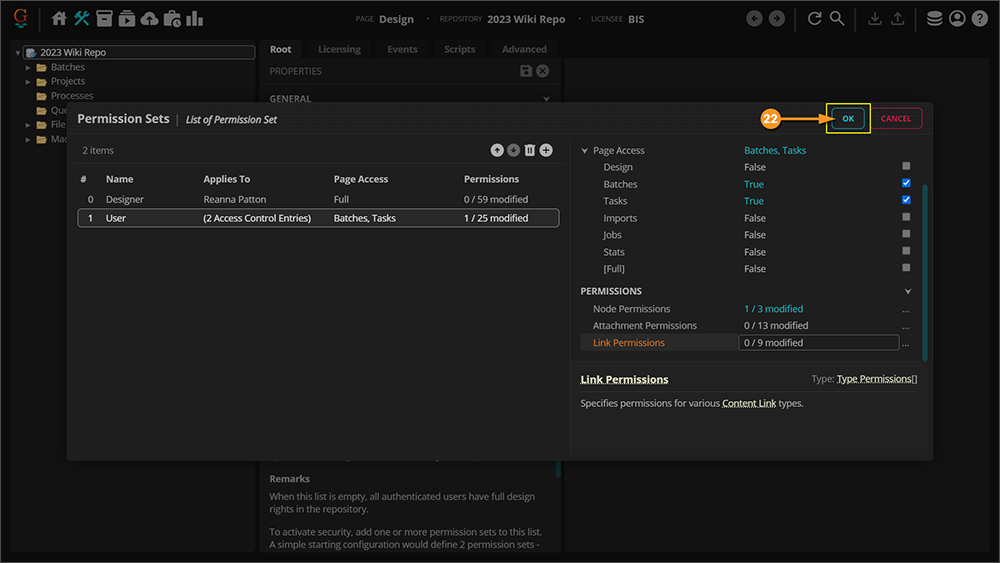Add a new permission set with plus icon
The width and height of the screenshot is (1000, 563).
click(x=546, y=150)
